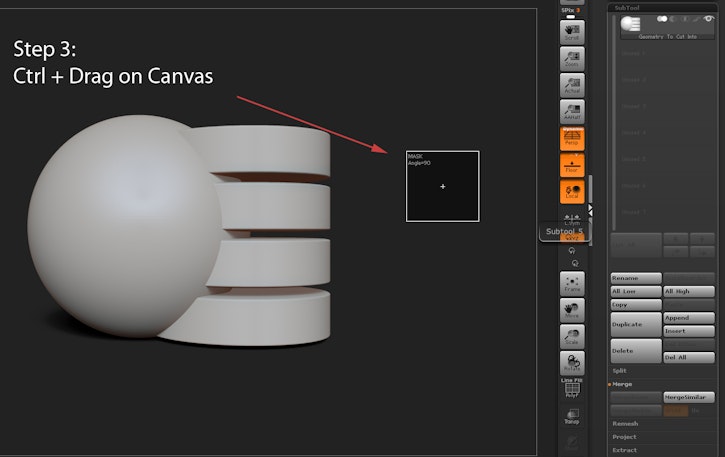The image size is (725, 457).
Task: Click Del All subtools button
Action: coord(689,358)
